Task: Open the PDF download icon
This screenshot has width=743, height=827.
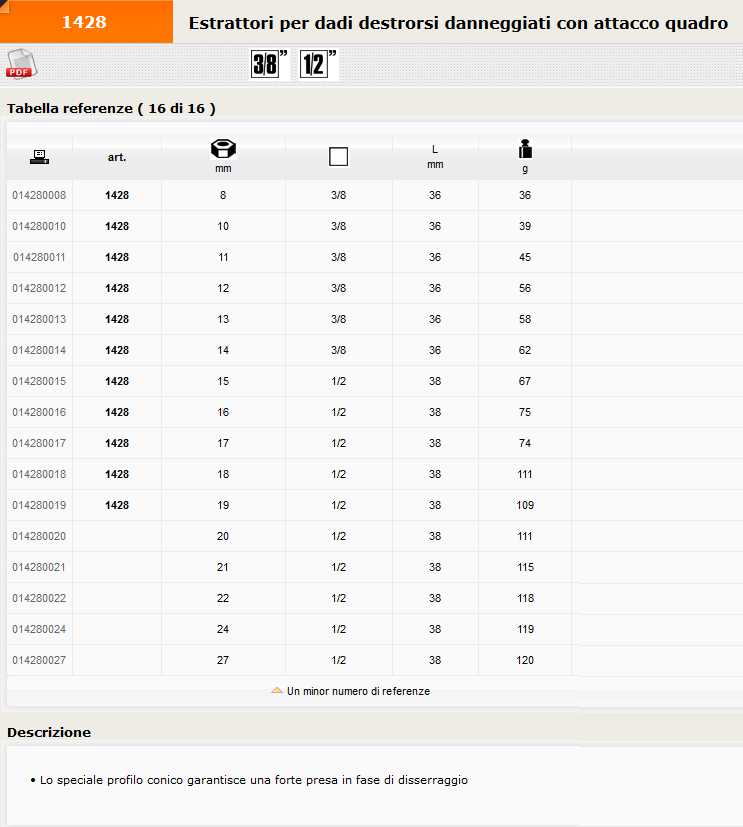Action: pos(22,64)
